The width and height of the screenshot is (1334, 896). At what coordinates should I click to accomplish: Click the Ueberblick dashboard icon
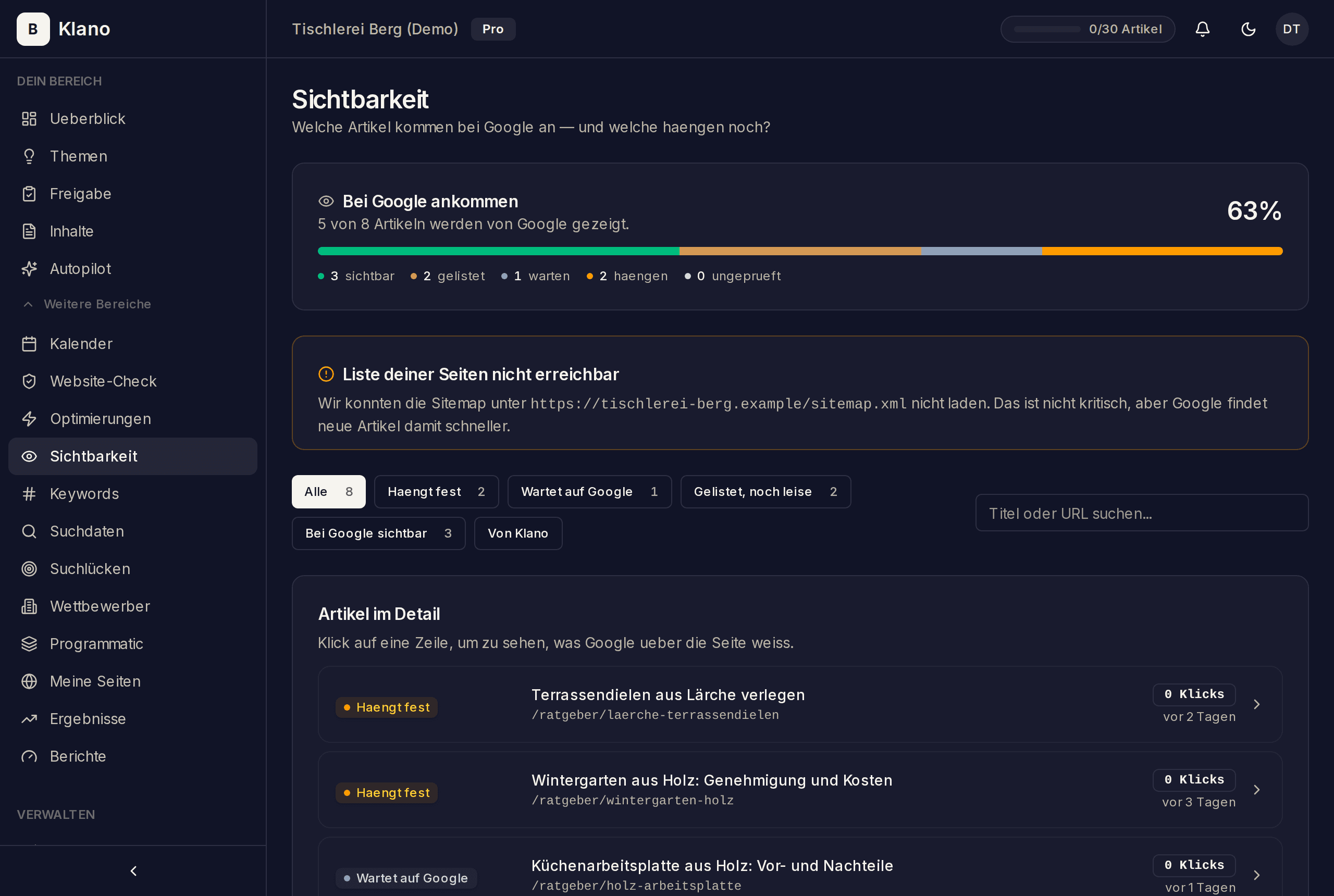tap(29, 119)
